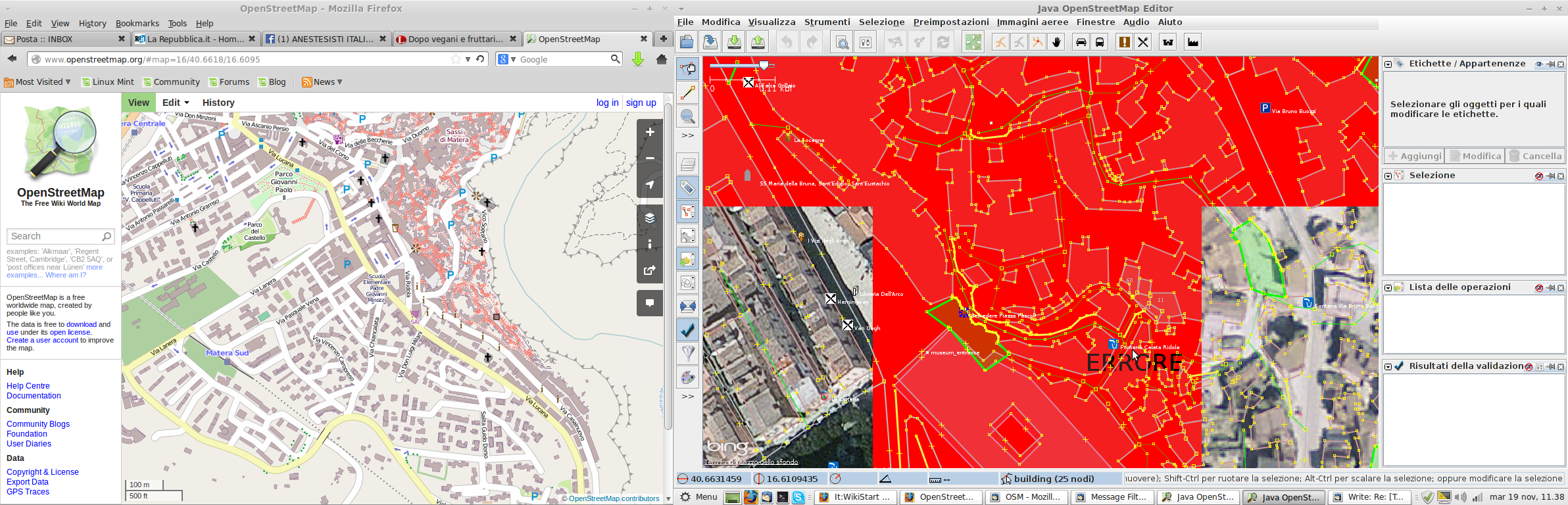Open Share panel on OpenStreetMap web map
This screenshot has height=505, width=1568.
tap(650, 270)
